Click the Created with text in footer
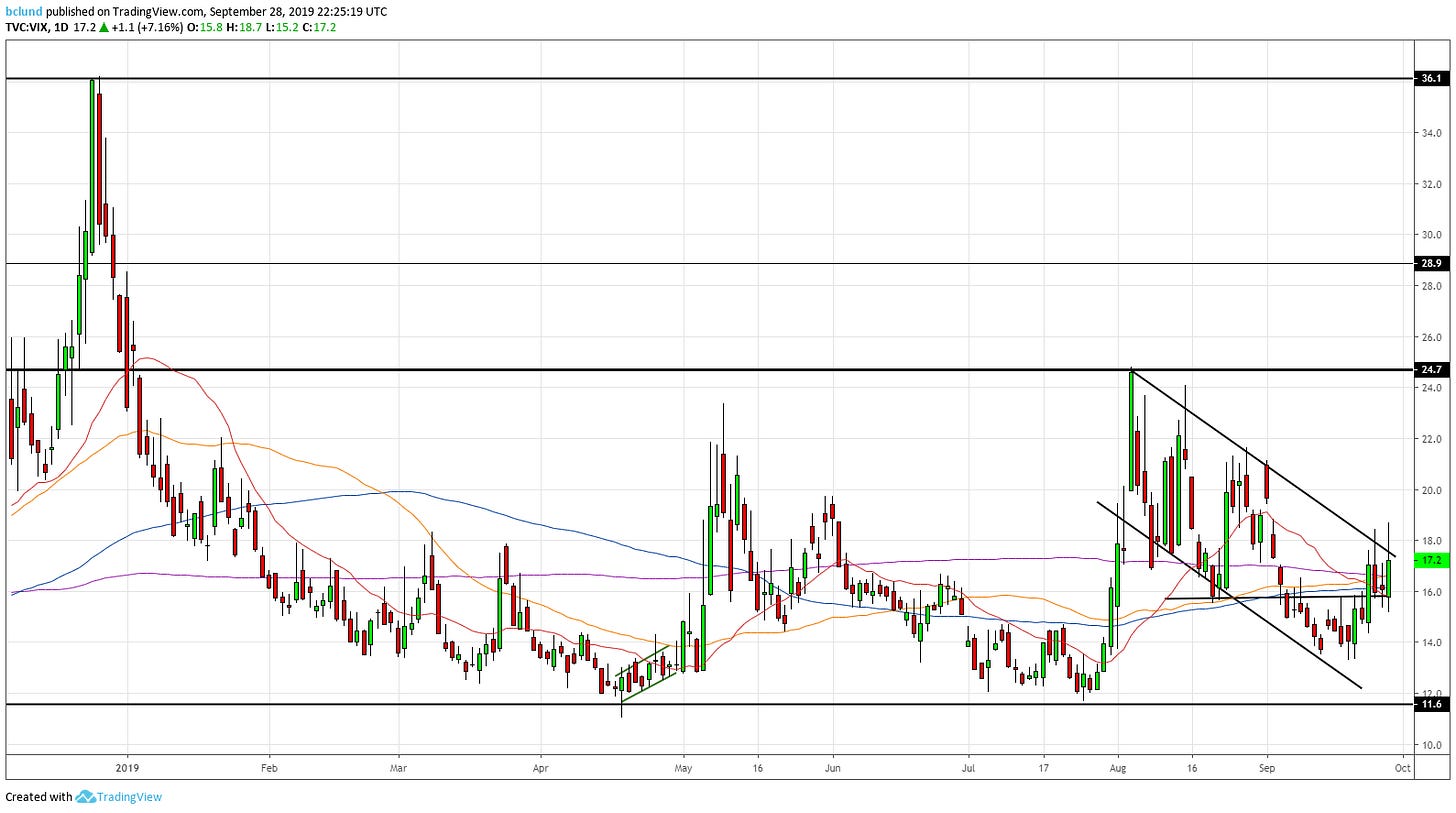This screenshot has width=1456, height=813. pos(39,797)
